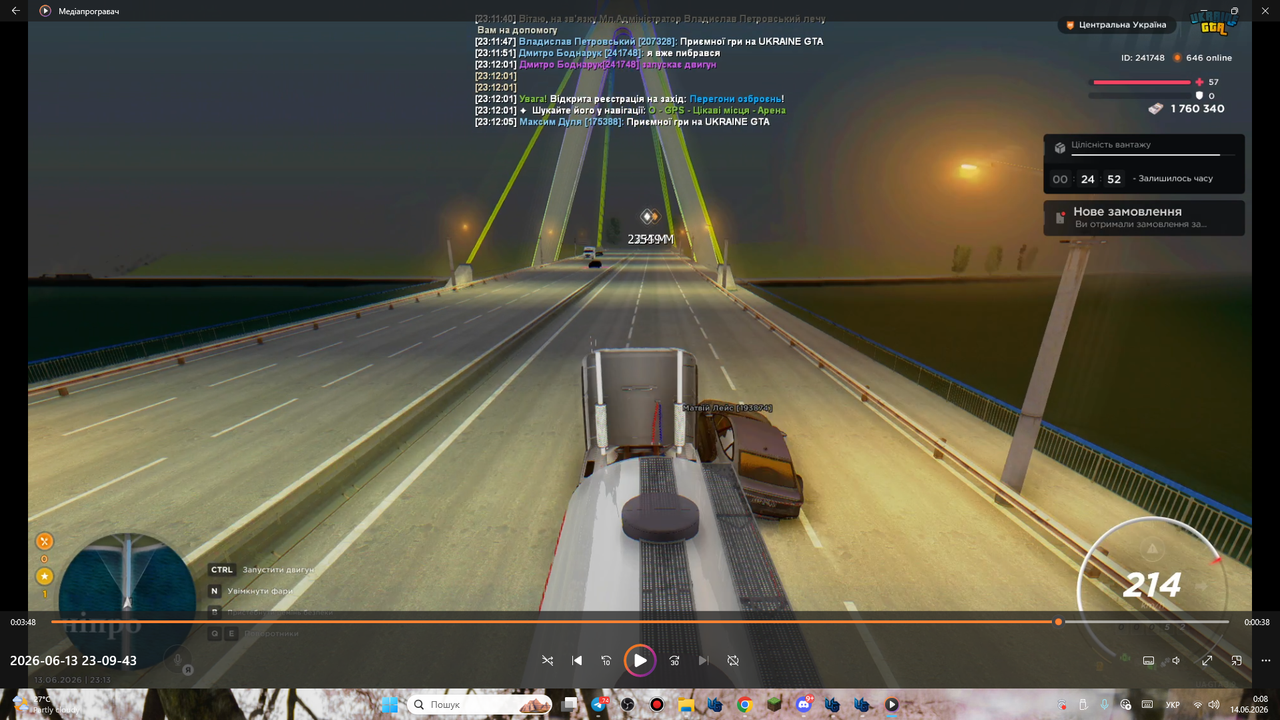This screenshot has width=1280, height=720.
Task: Switch the УКР input language indicator
Action: tap(1174, 705)
